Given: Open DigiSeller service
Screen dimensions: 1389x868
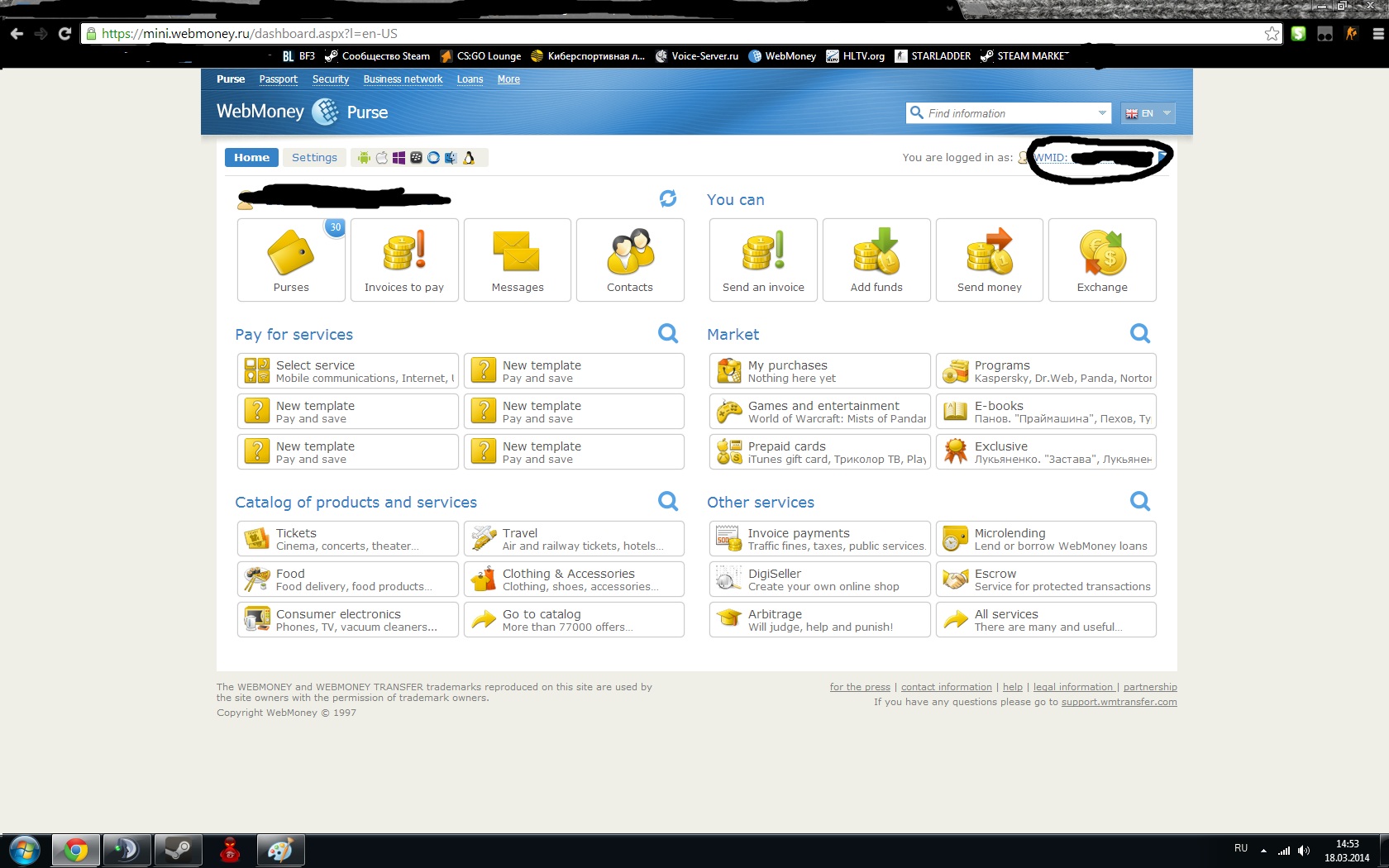Looking at the screenshot, I should pyautogui.click(x=819, y=579).
